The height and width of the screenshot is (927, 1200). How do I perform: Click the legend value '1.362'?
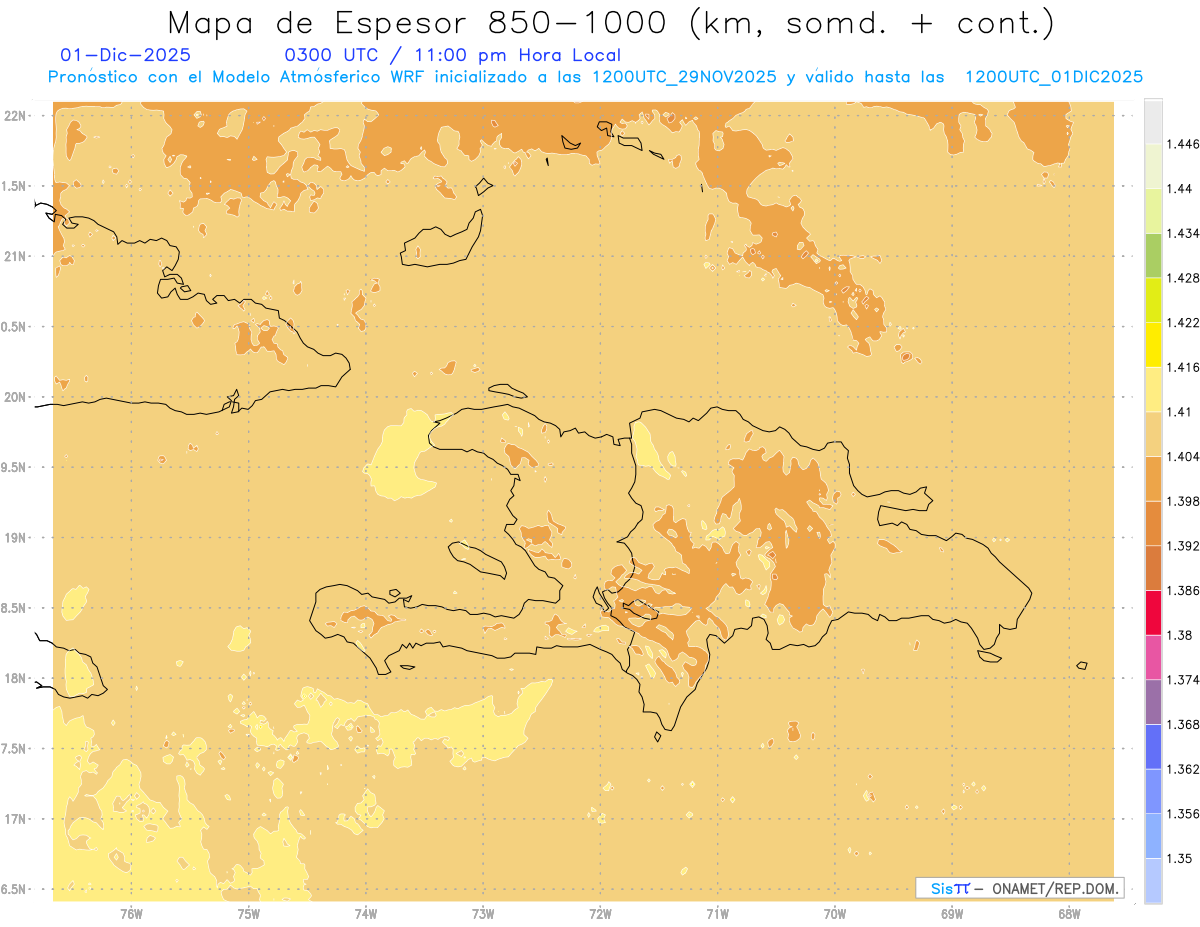(1184, 769)
